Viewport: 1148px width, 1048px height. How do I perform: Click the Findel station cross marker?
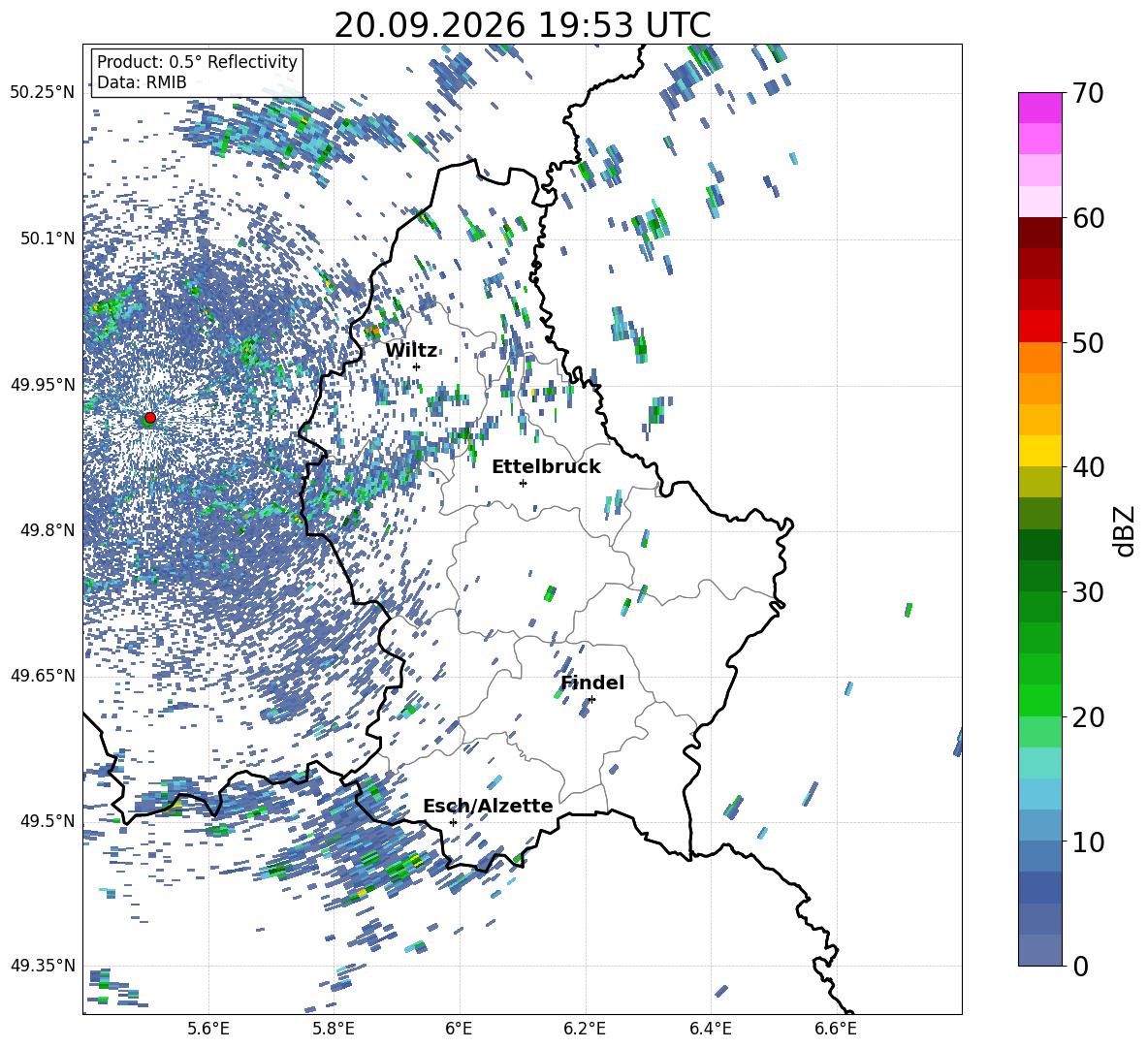591,700
